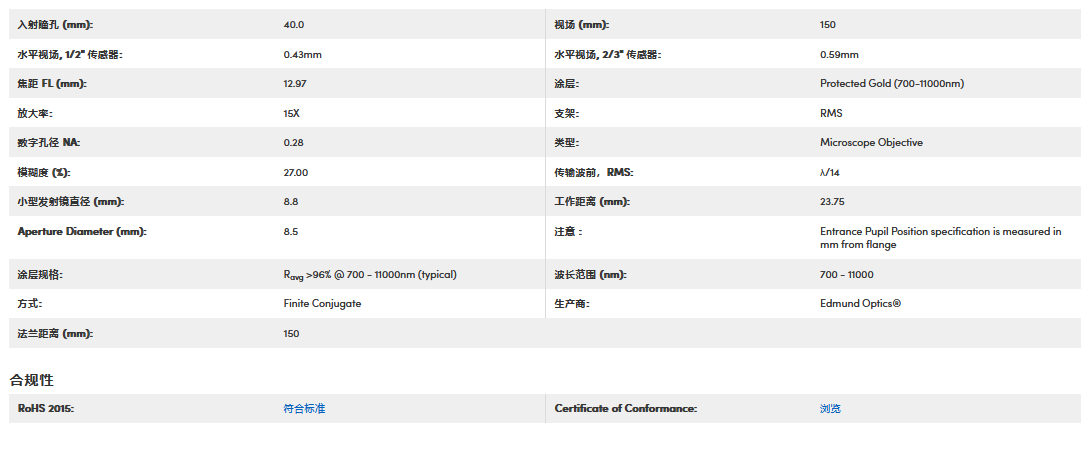The image size is (1091, 450).
Task: Click the 23.75 working distance value
Action: 832,202
